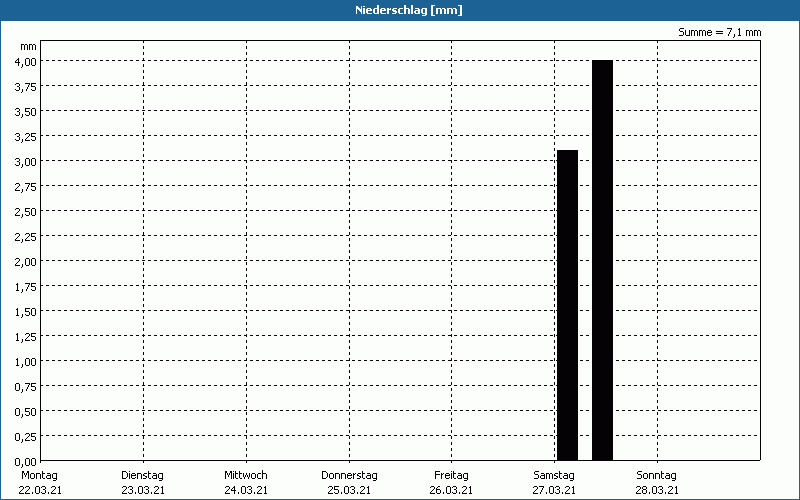
Task: Click the '3,50' y-axis value
Action: tap(26, 112)
